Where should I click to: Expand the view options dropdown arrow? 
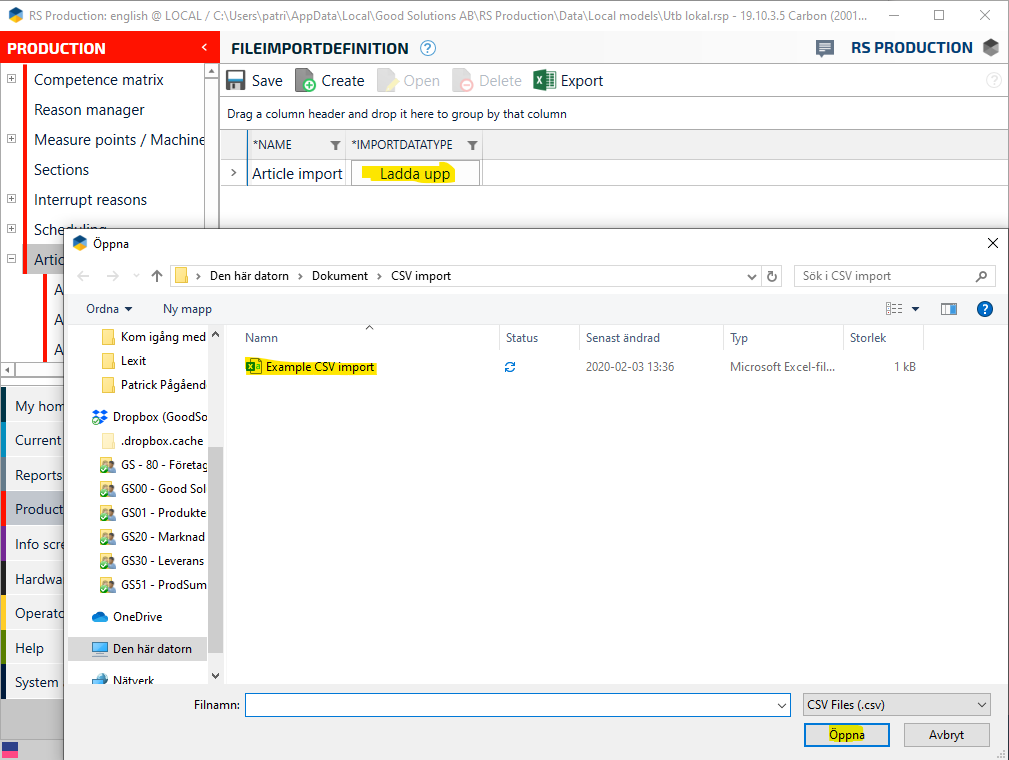(x=915, y=309)
